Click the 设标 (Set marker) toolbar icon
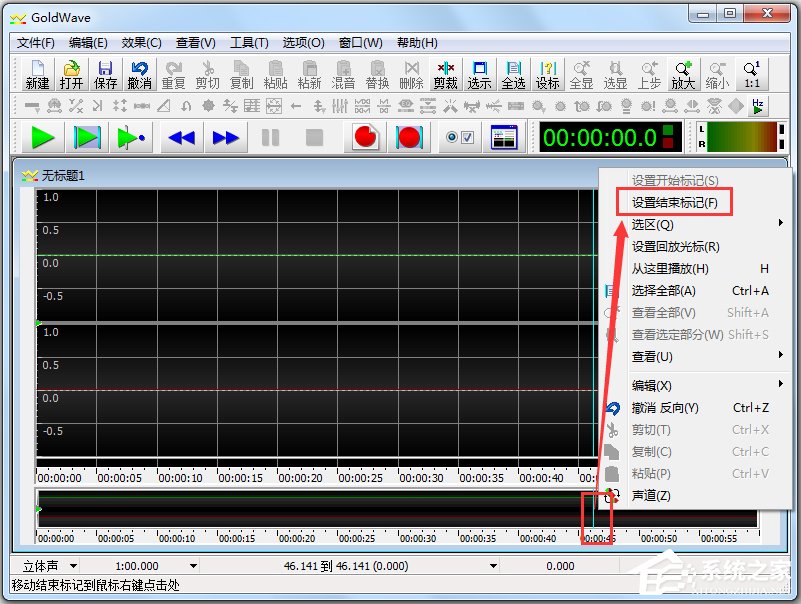This screenshot has width=801, height=604. point(547,75)
